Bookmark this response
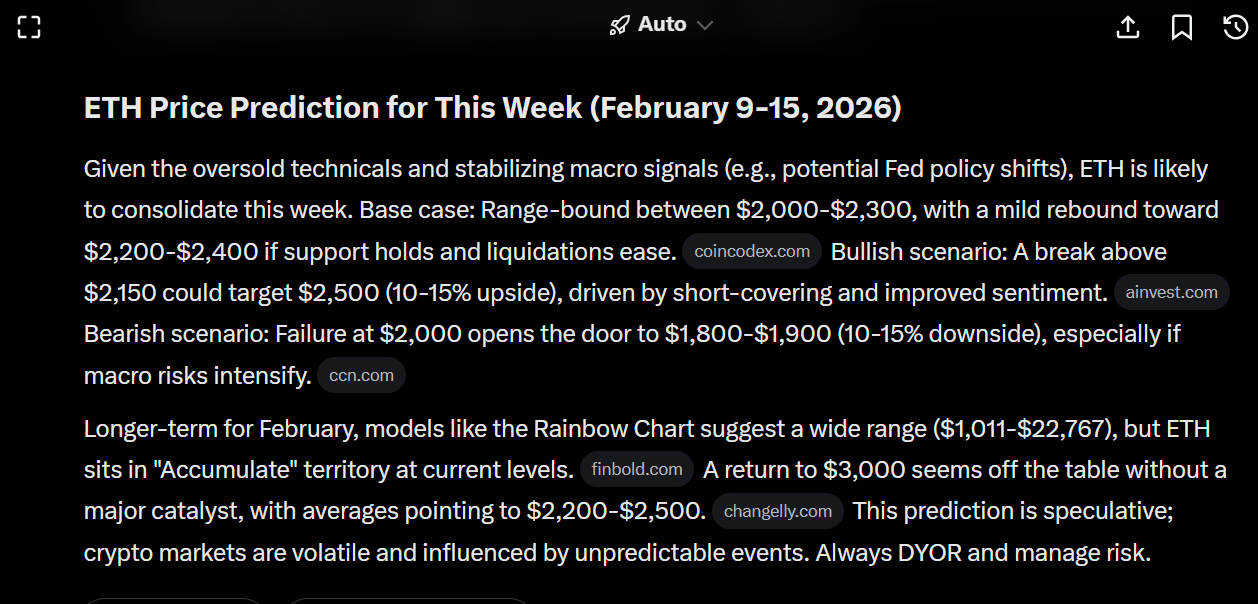 point(1181,27)
